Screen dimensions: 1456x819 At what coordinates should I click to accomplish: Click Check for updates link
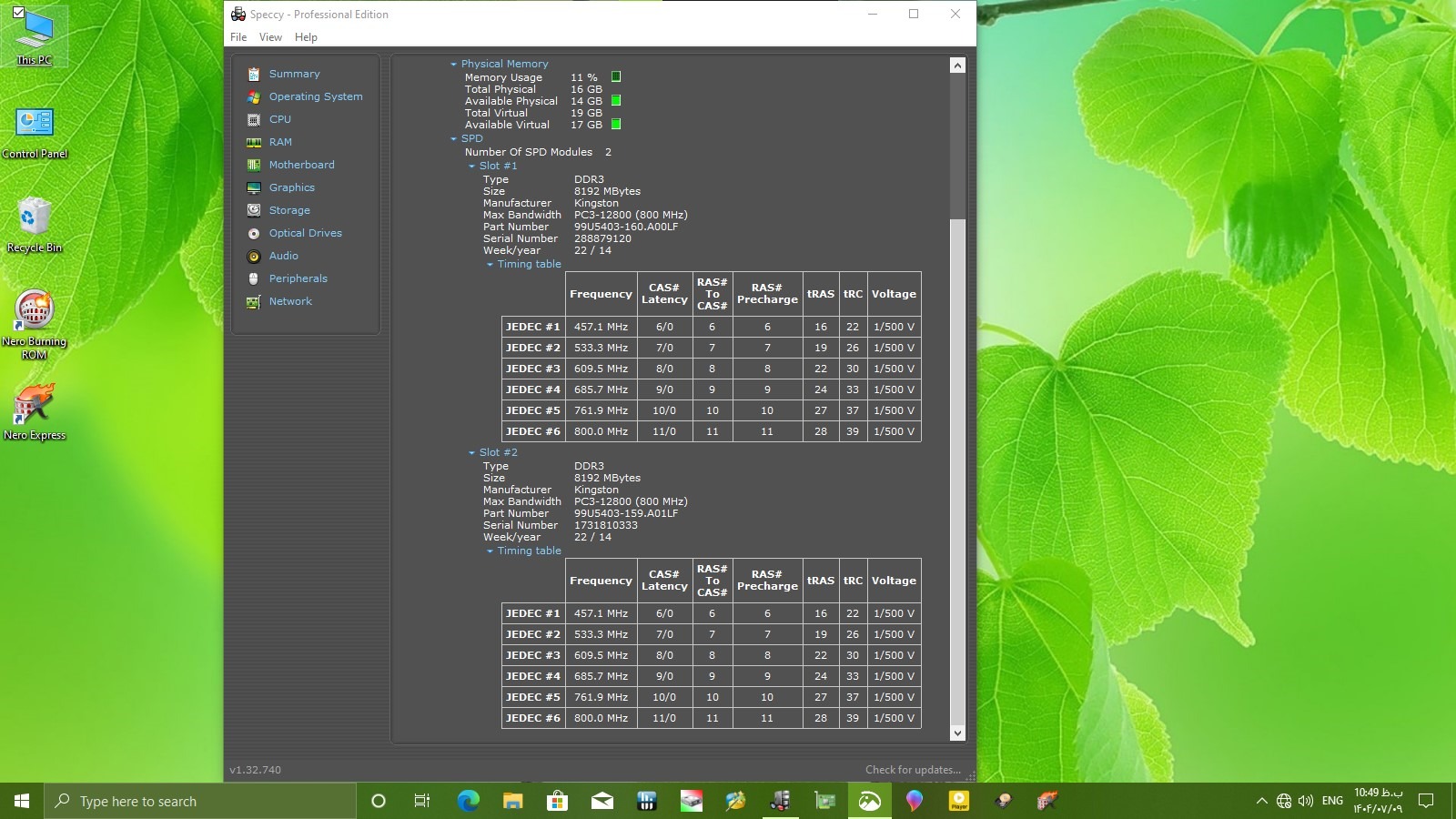pyautogui.click(x=912, y=770)
